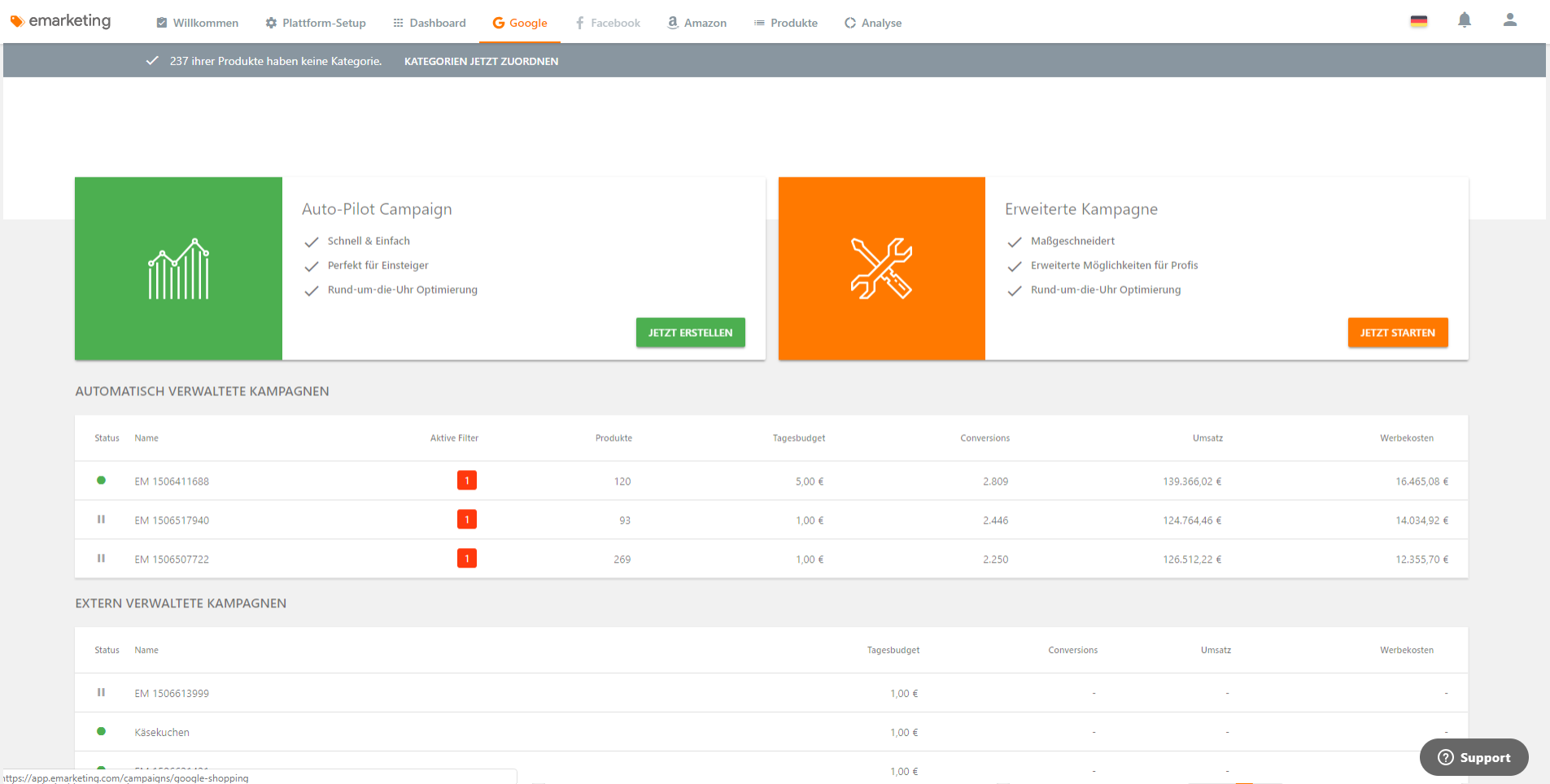Toggle paused status of EM 1506517940
The width and height of the screenshot is (1550, 784).
(101, 520)
